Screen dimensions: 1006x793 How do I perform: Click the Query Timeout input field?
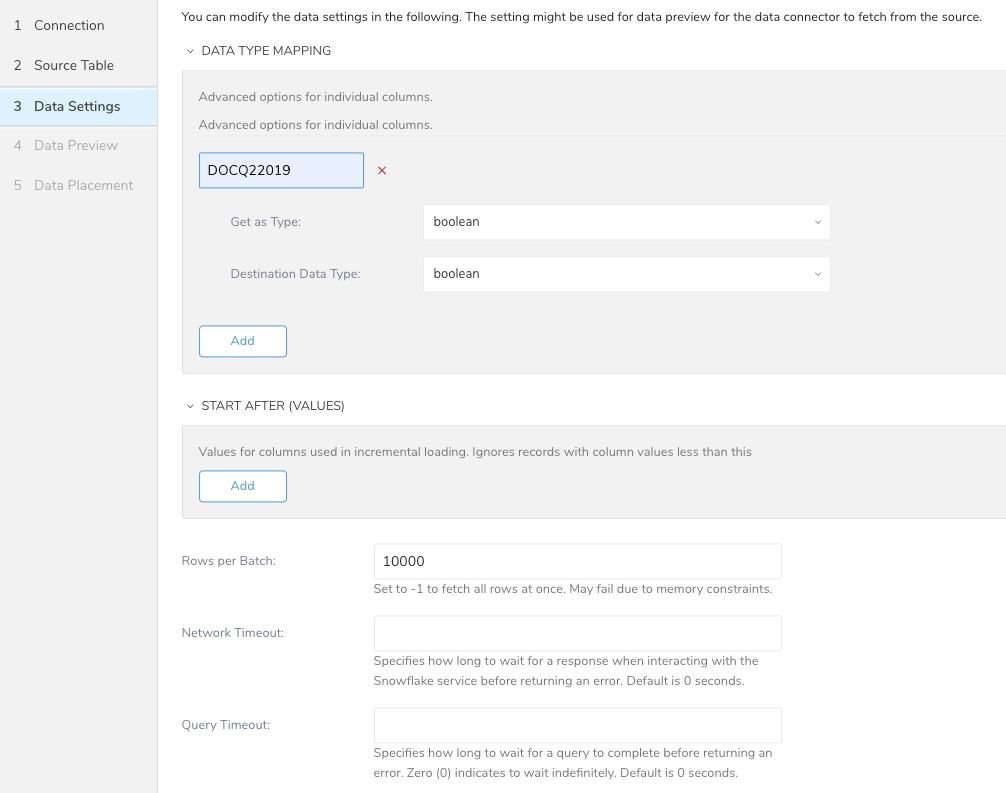pyautogui.click(x=577, y=725)
